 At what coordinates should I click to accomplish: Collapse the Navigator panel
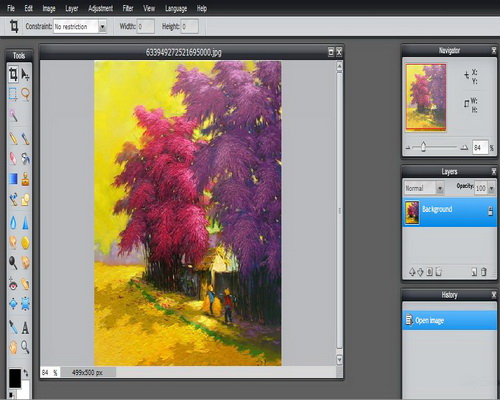pos(494,50)
